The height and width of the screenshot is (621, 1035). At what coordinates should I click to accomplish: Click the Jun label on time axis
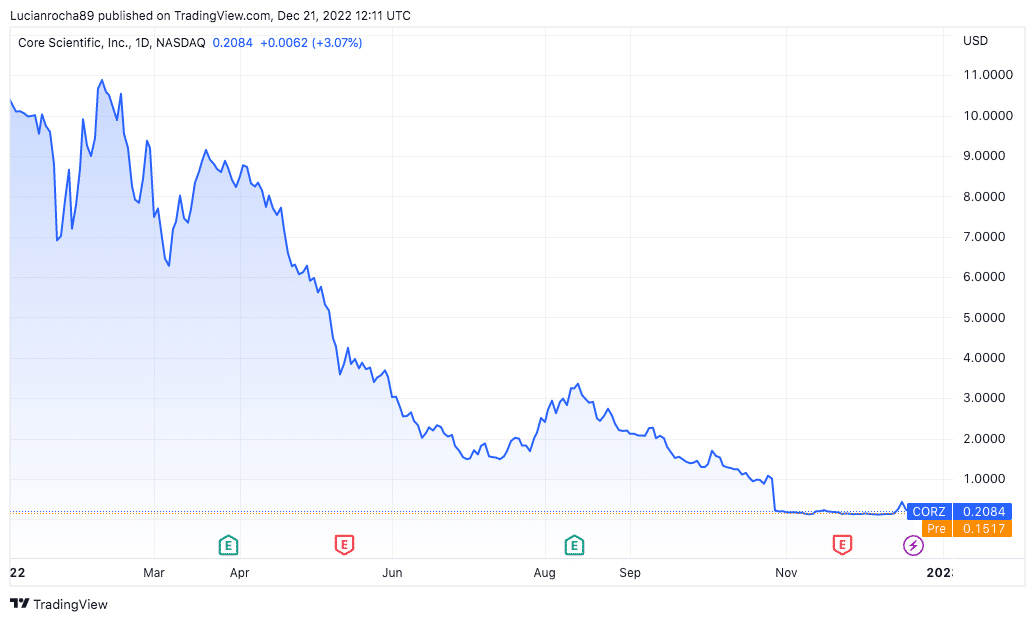coord(392,573)
